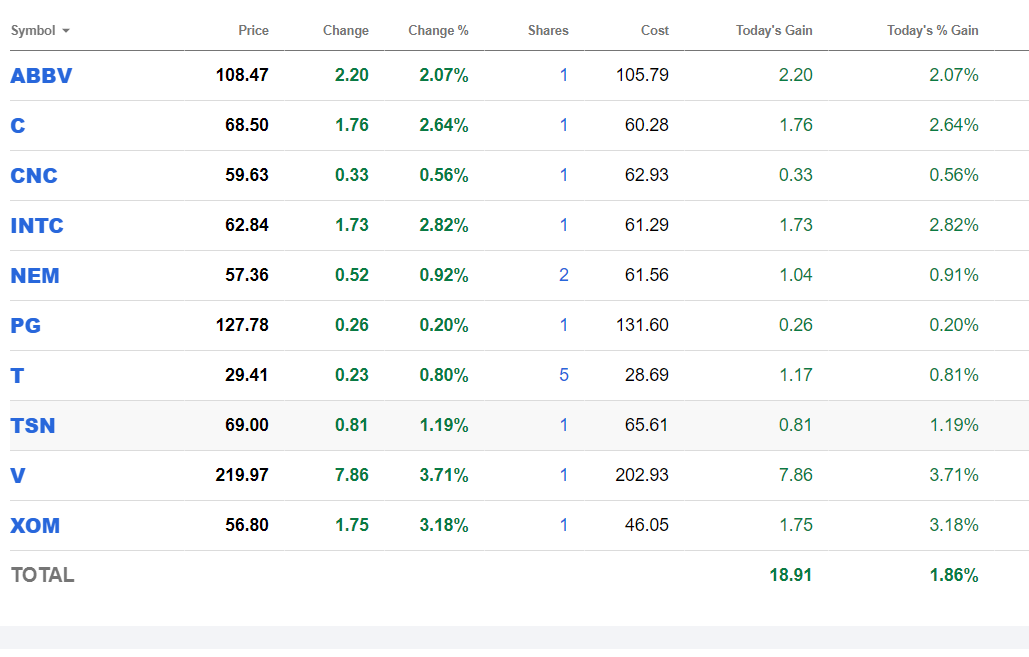
Task: Open the NEM stock link
Action: coord(35,276)
